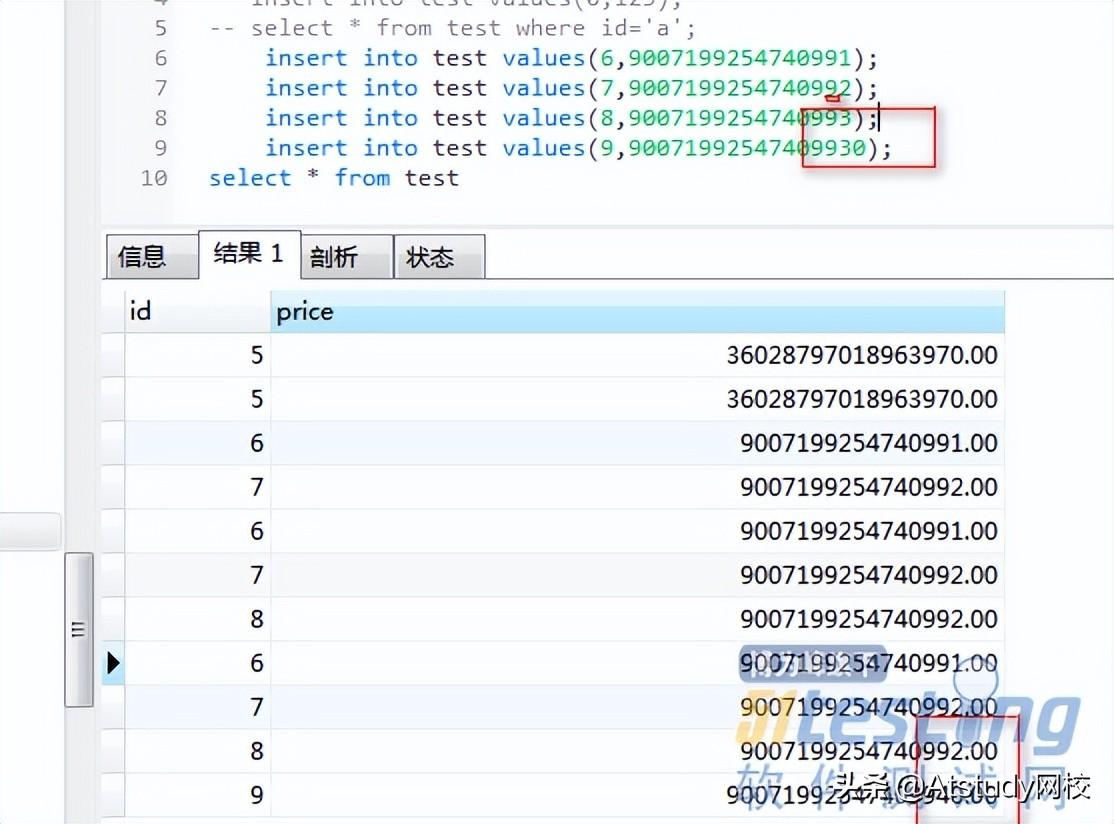This screenshot has height=824, width=1114.
Task: Select the 结果 1 results tab
Action: [x=247, y=254]
